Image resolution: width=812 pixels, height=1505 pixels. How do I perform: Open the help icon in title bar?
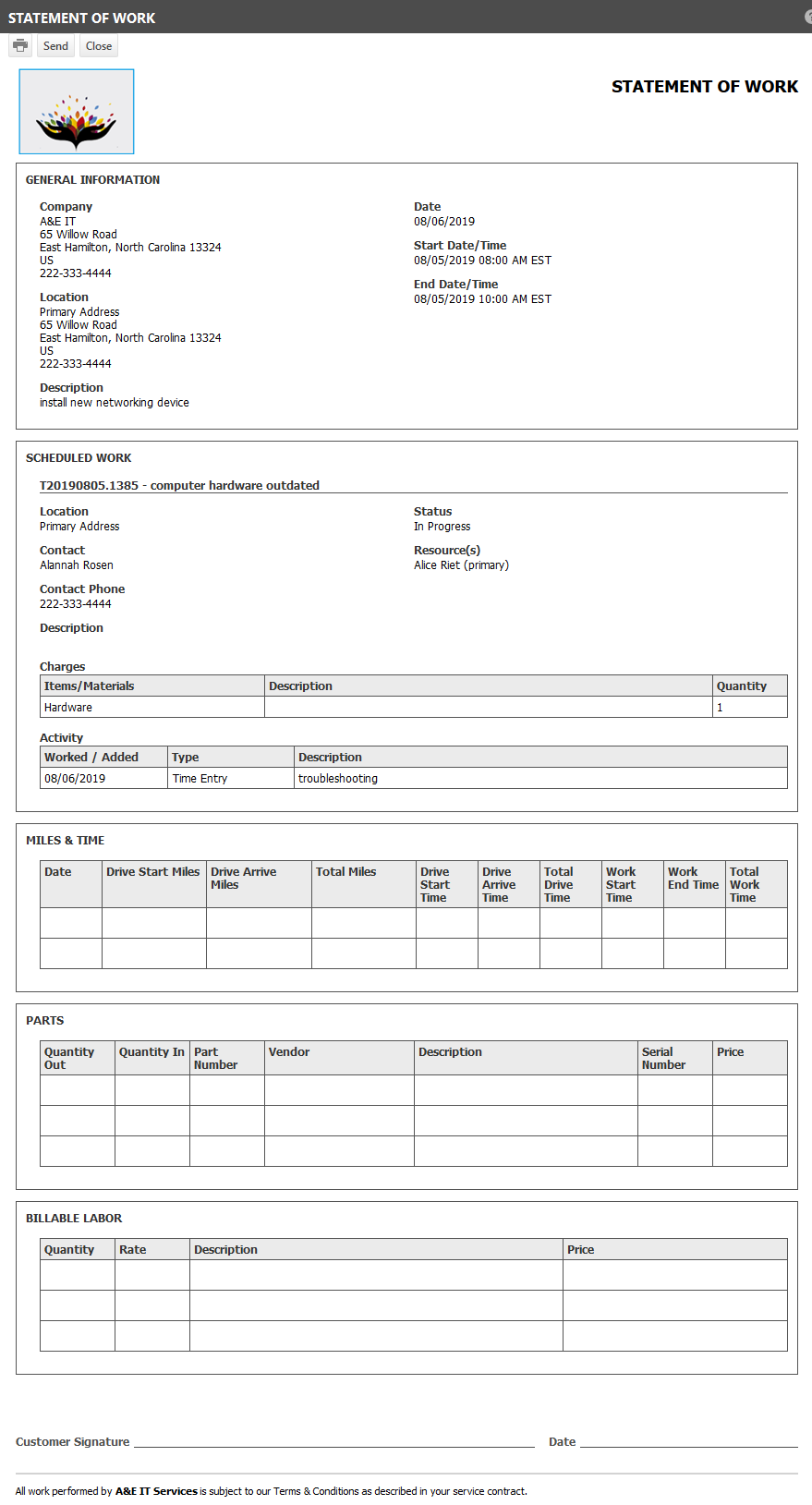tap(808, 17)
